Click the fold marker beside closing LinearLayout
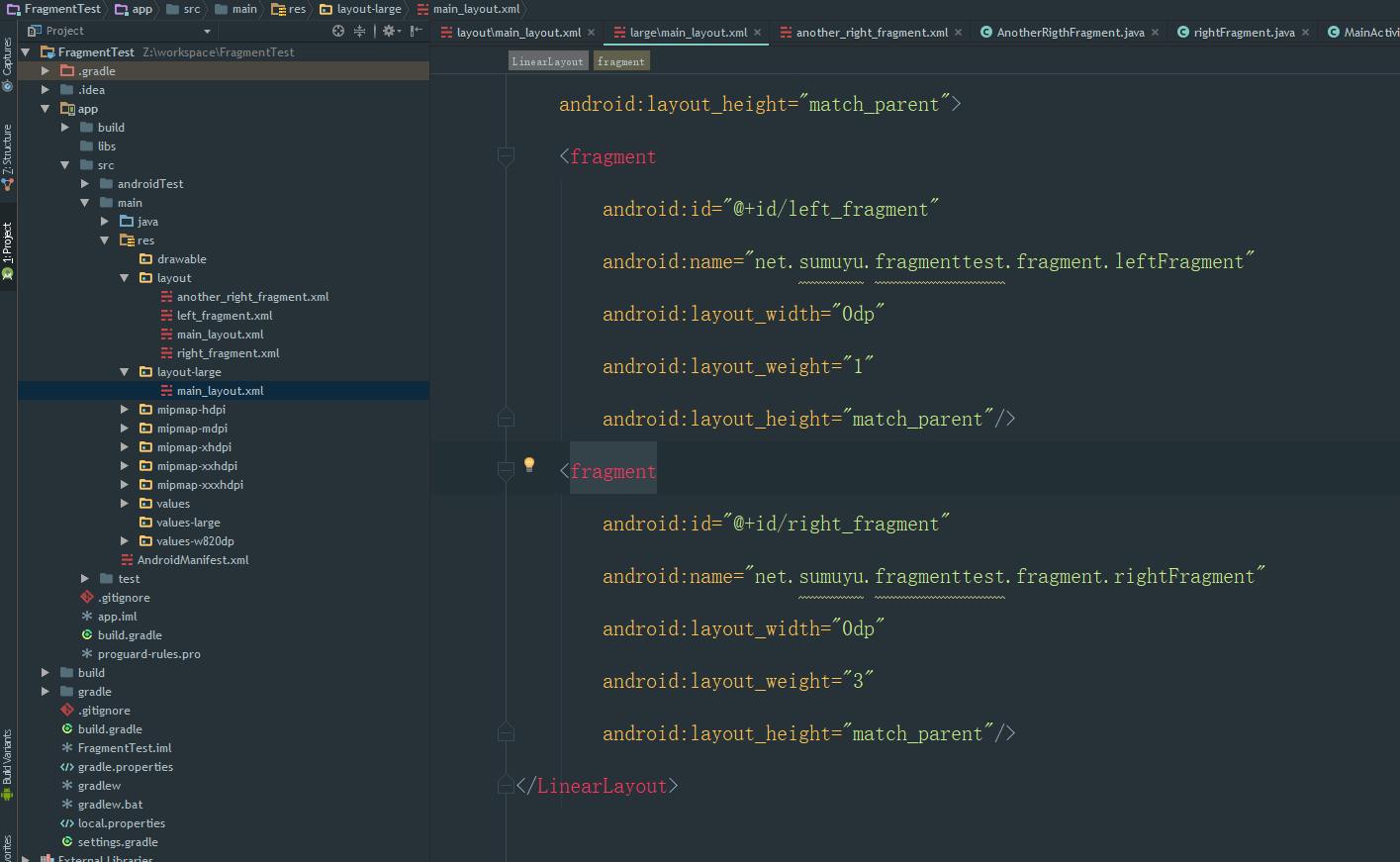The image size is (1400, 862). 506,785
